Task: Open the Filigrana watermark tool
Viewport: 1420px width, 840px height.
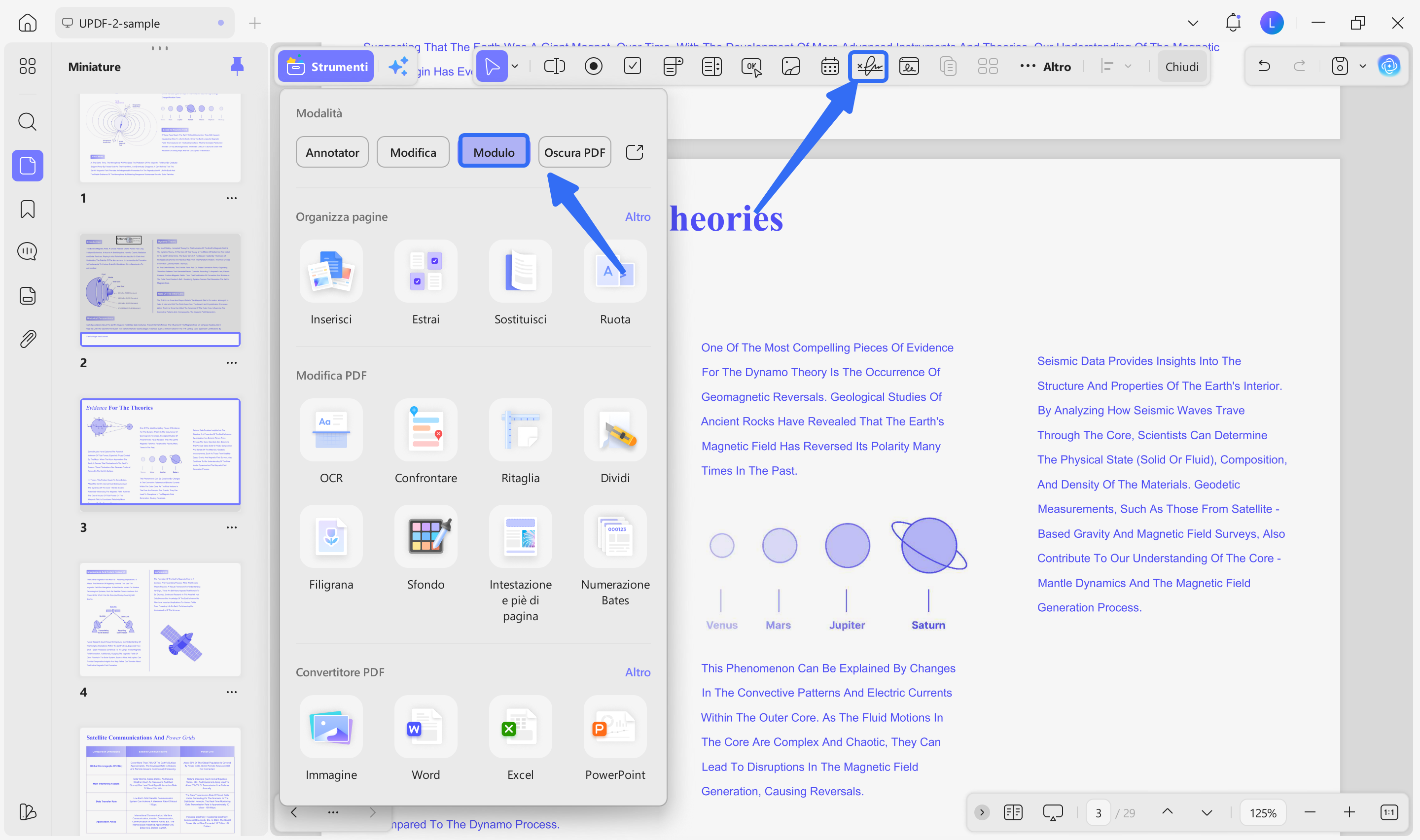Action: 331,548
